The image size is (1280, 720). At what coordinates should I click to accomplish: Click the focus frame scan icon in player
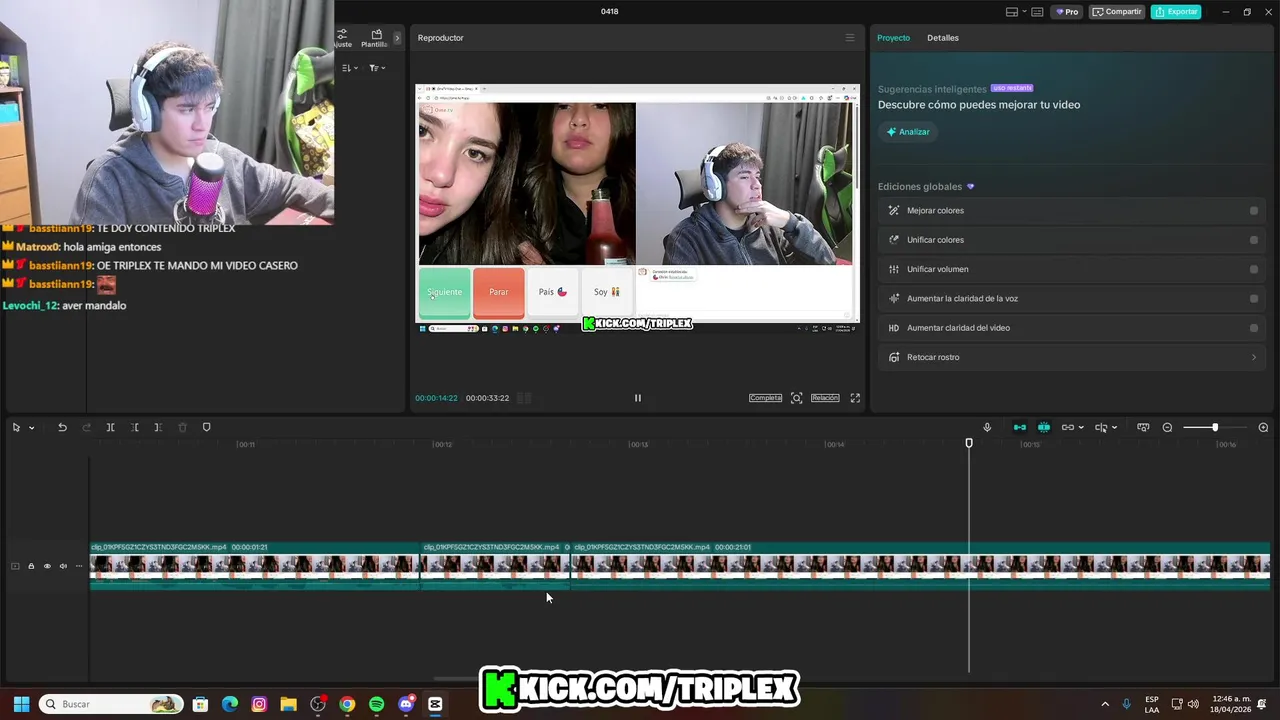click(x=797, y=398)
